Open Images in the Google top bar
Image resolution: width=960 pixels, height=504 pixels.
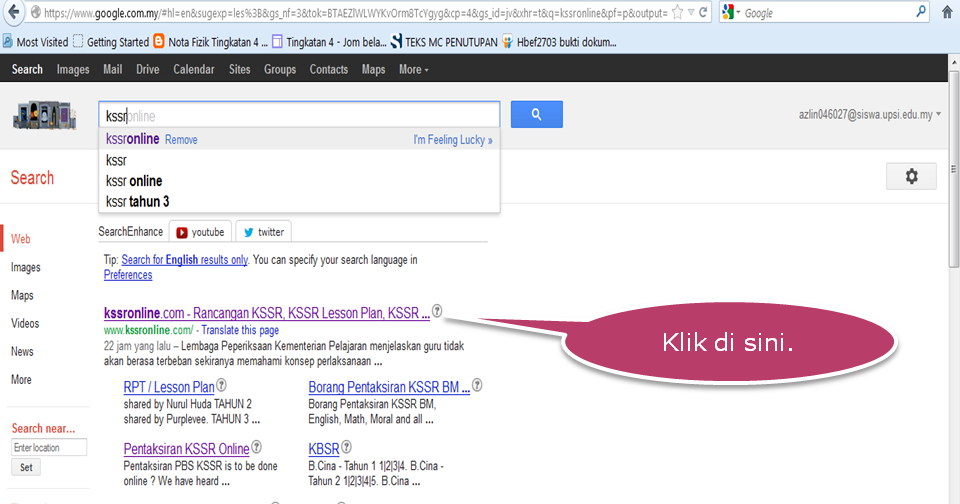tap(73, 70)
